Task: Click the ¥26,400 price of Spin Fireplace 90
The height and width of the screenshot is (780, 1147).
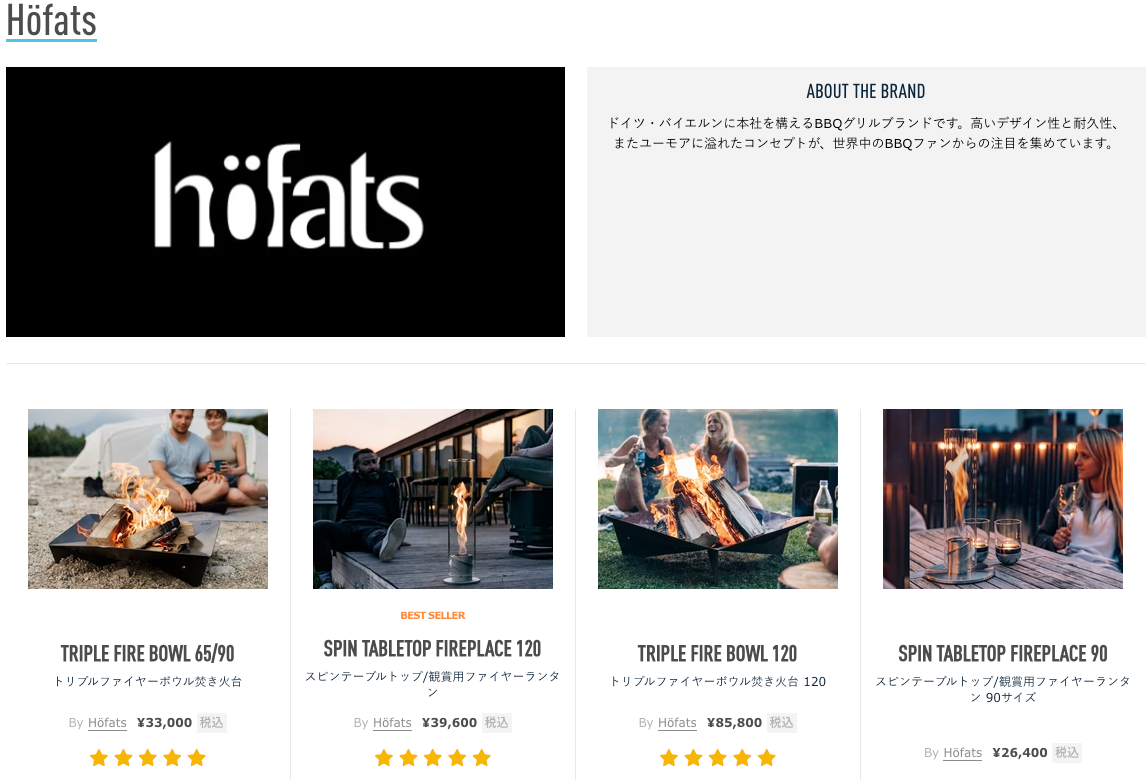Action: click(x=1020, y=753)
